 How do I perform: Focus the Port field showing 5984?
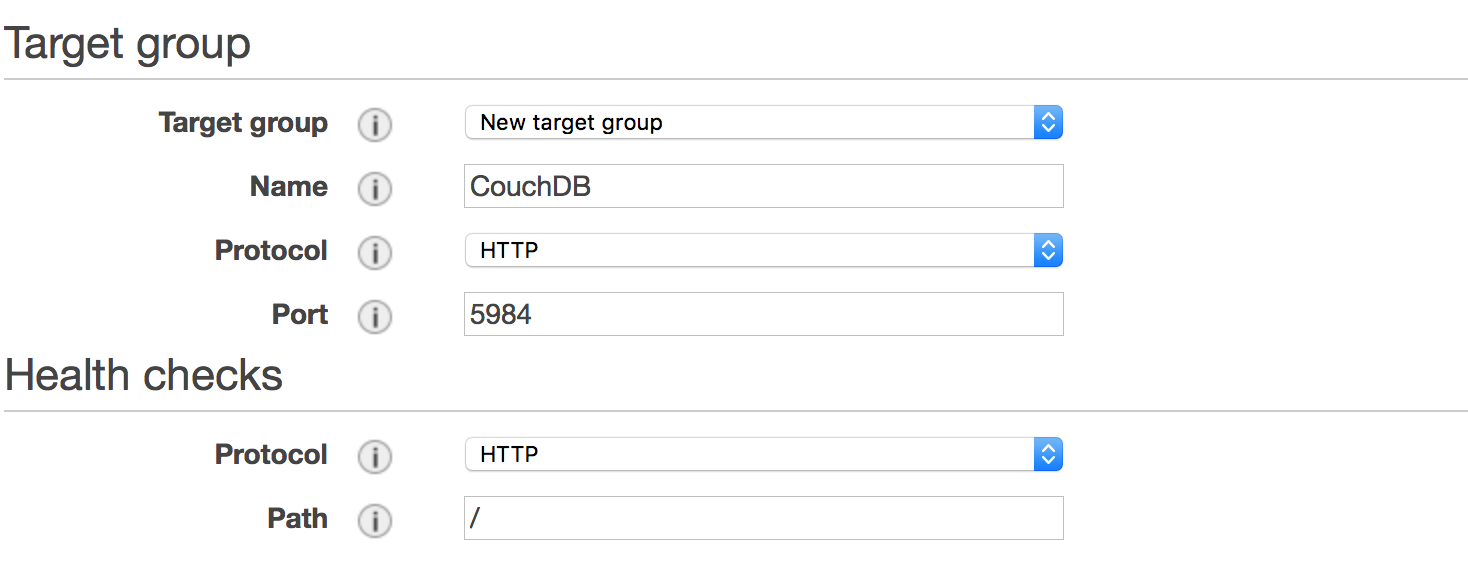coord(763,315)
